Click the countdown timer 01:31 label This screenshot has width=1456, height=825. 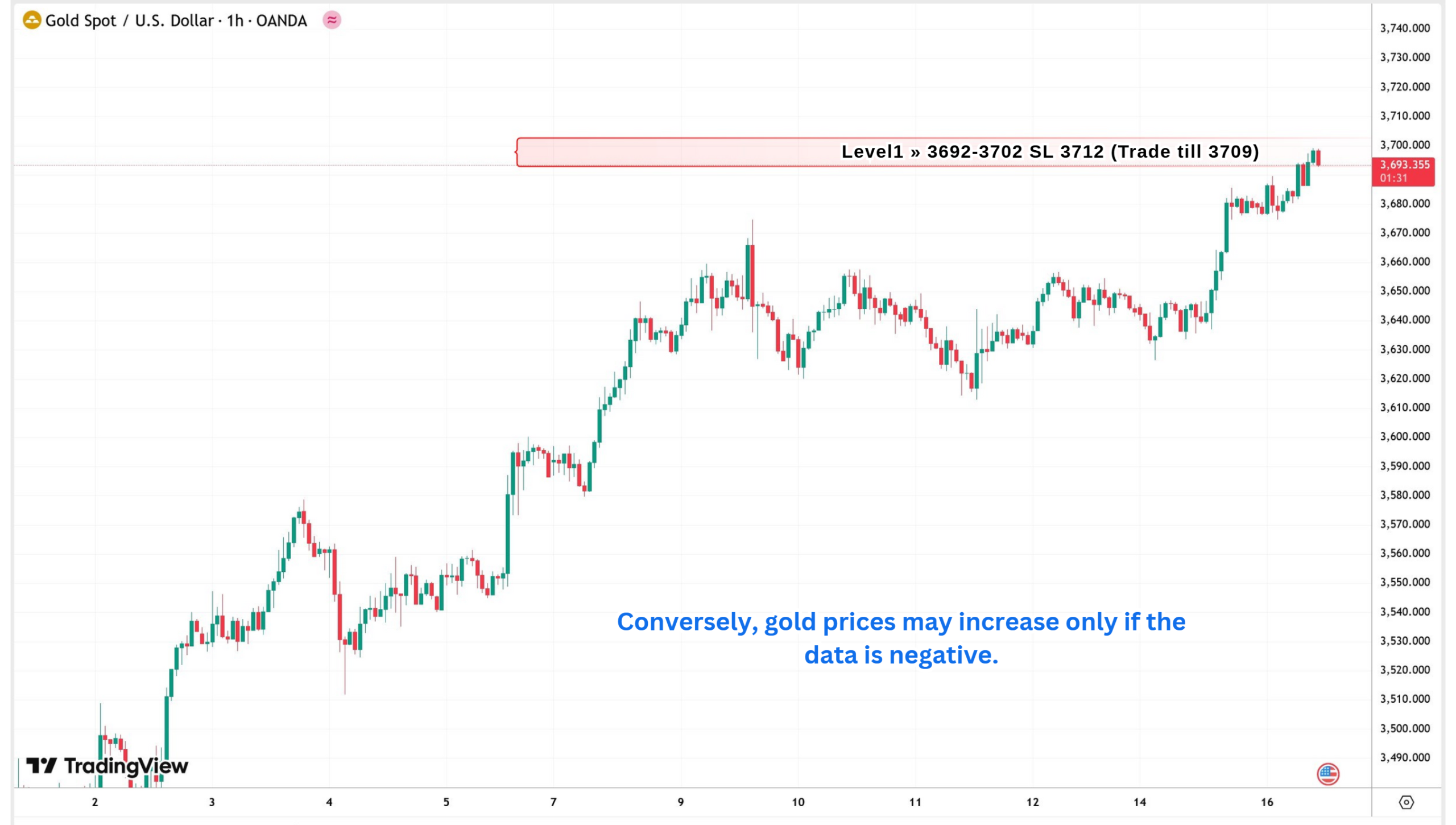(1393, 178)
